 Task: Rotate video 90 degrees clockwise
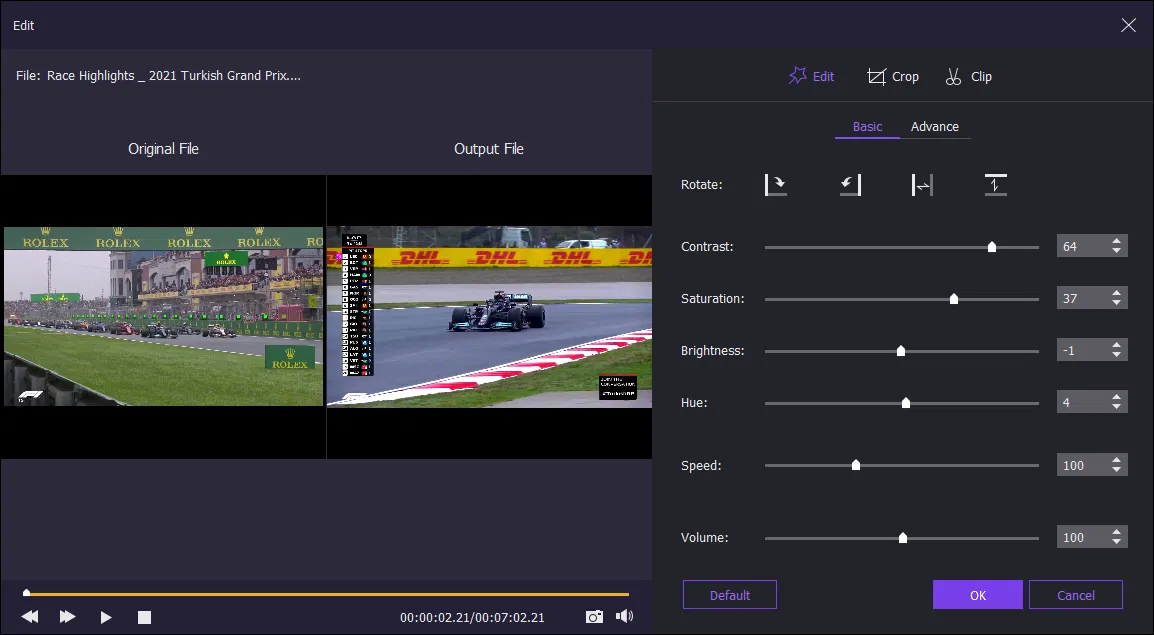click(776, 185)
